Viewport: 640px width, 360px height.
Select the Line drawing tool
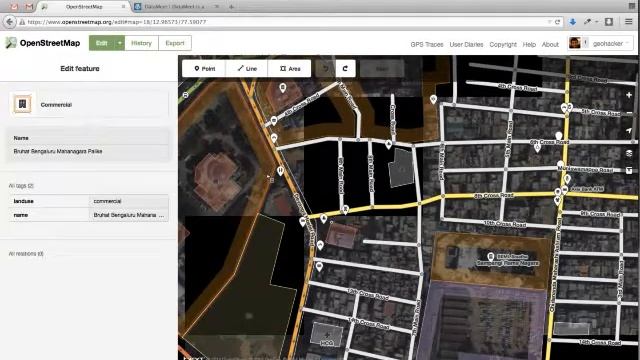(x=247, y=69)
